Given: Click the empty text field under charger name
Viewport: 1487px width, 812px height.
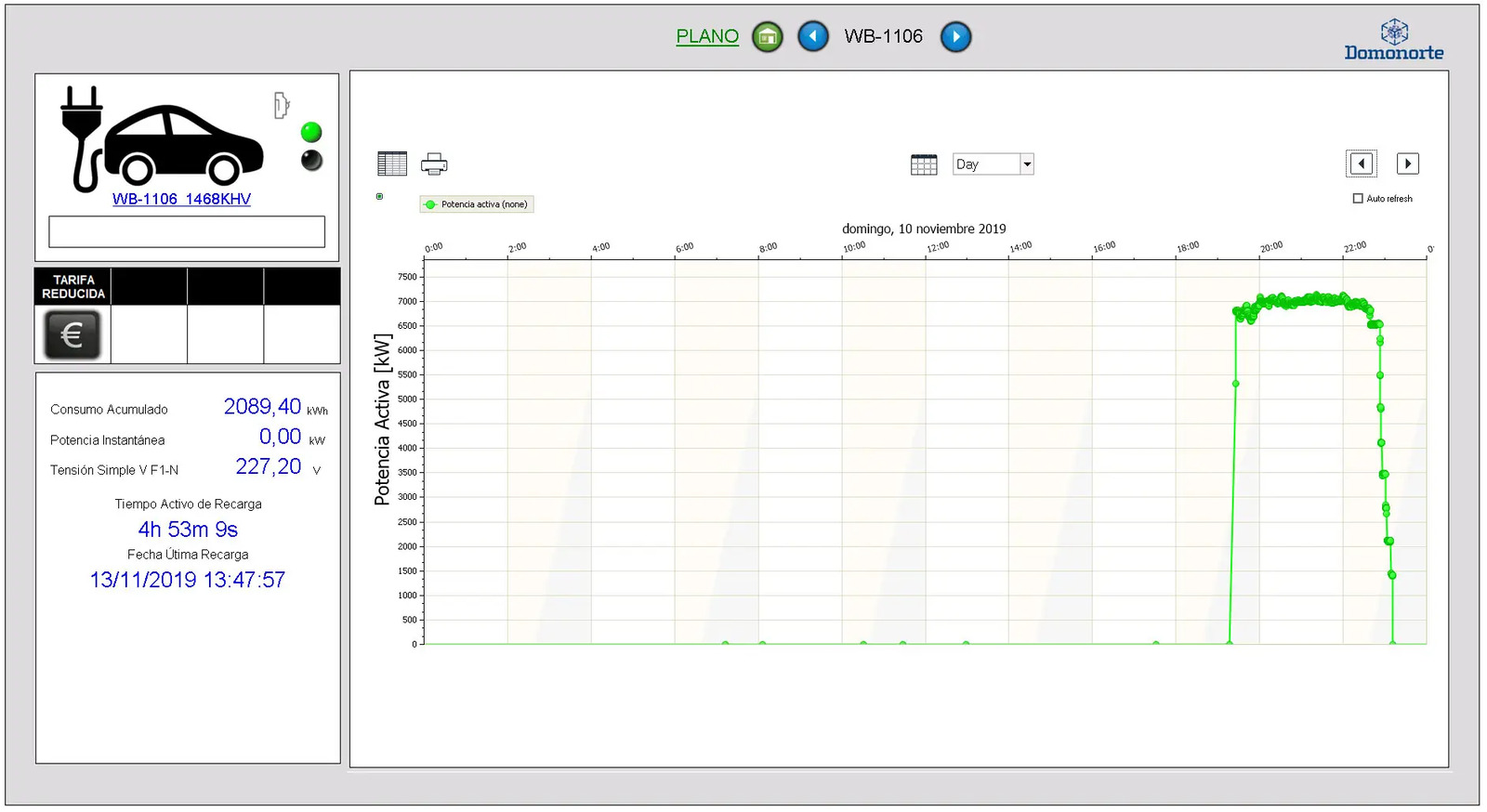Looking at the screenshot, I should pyautogui.click(x=187, y=231).
